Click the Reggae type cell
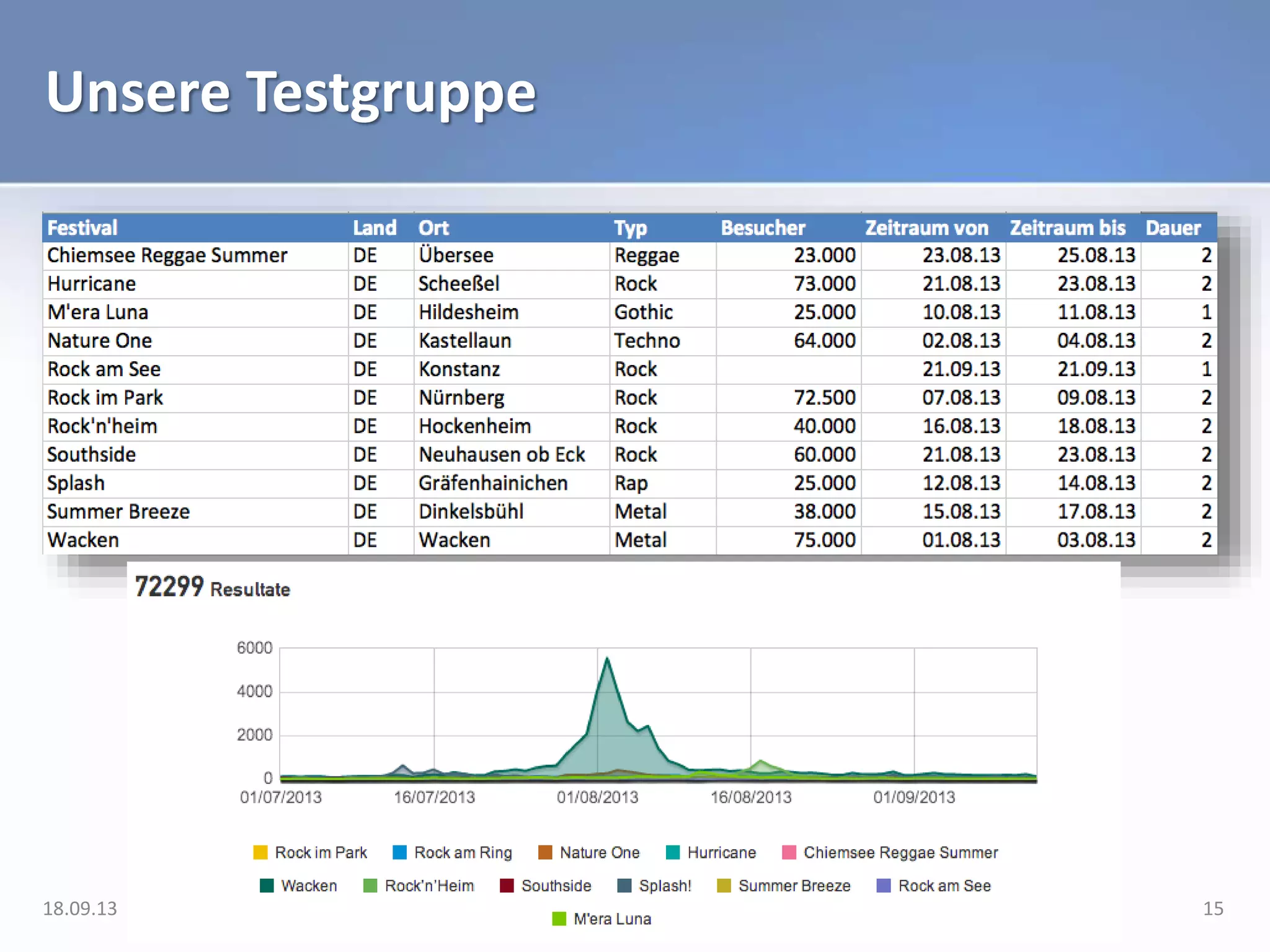Screen dimensions: 1270x952 point(663,255)
